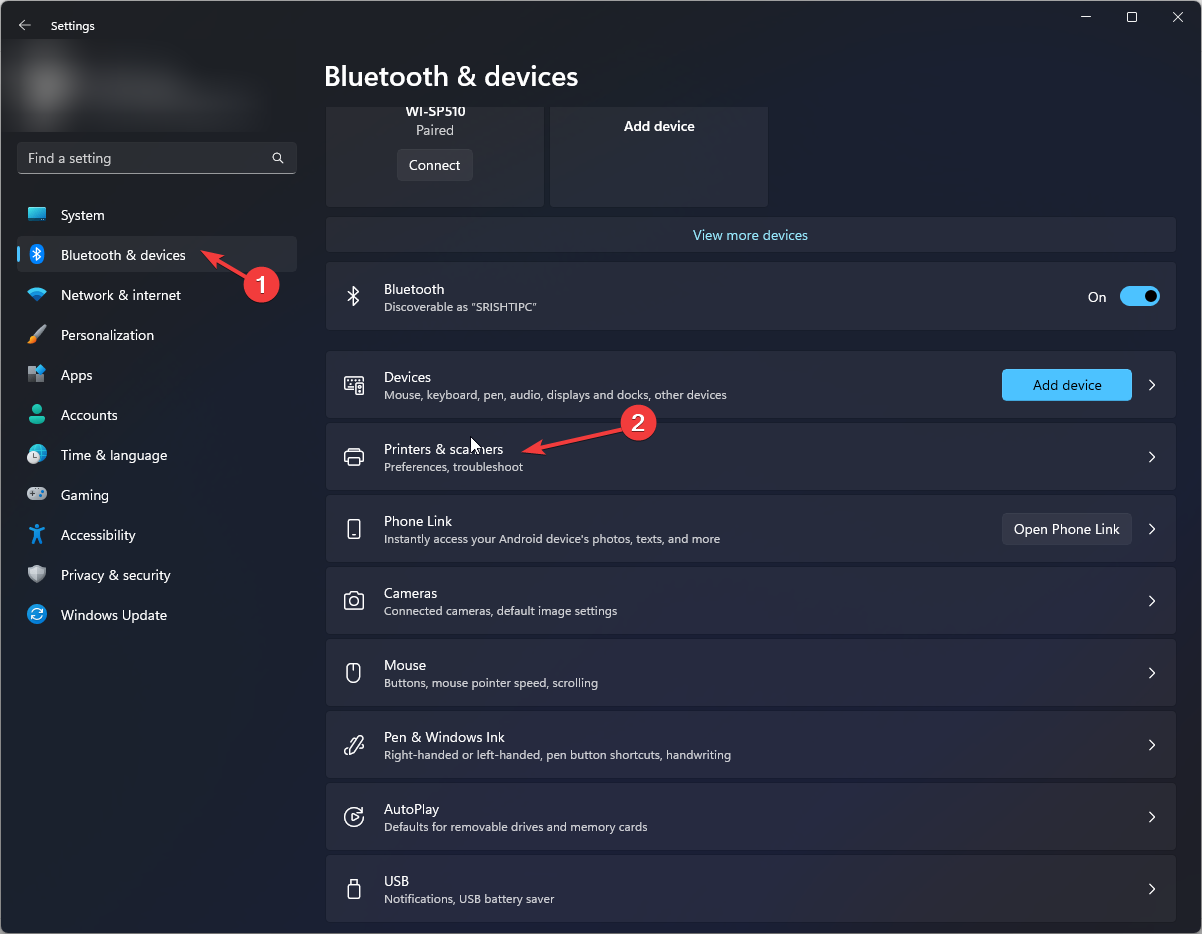This screenshot has height=934, width=1202.
Task: Click Defaults for removable drives and memory cards
Action: [516, 827]
